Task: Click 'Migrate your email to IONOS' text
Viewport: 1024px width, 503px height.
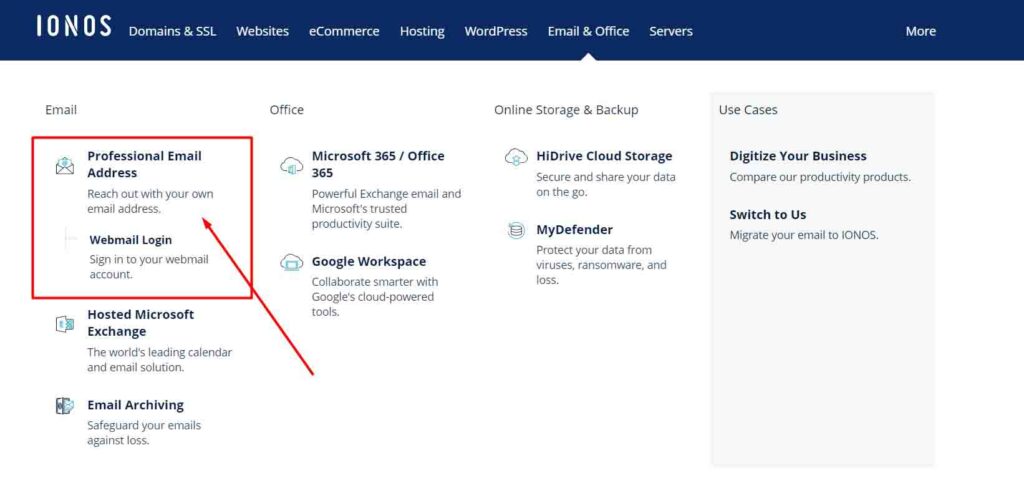Action: [x=804, y=235]
